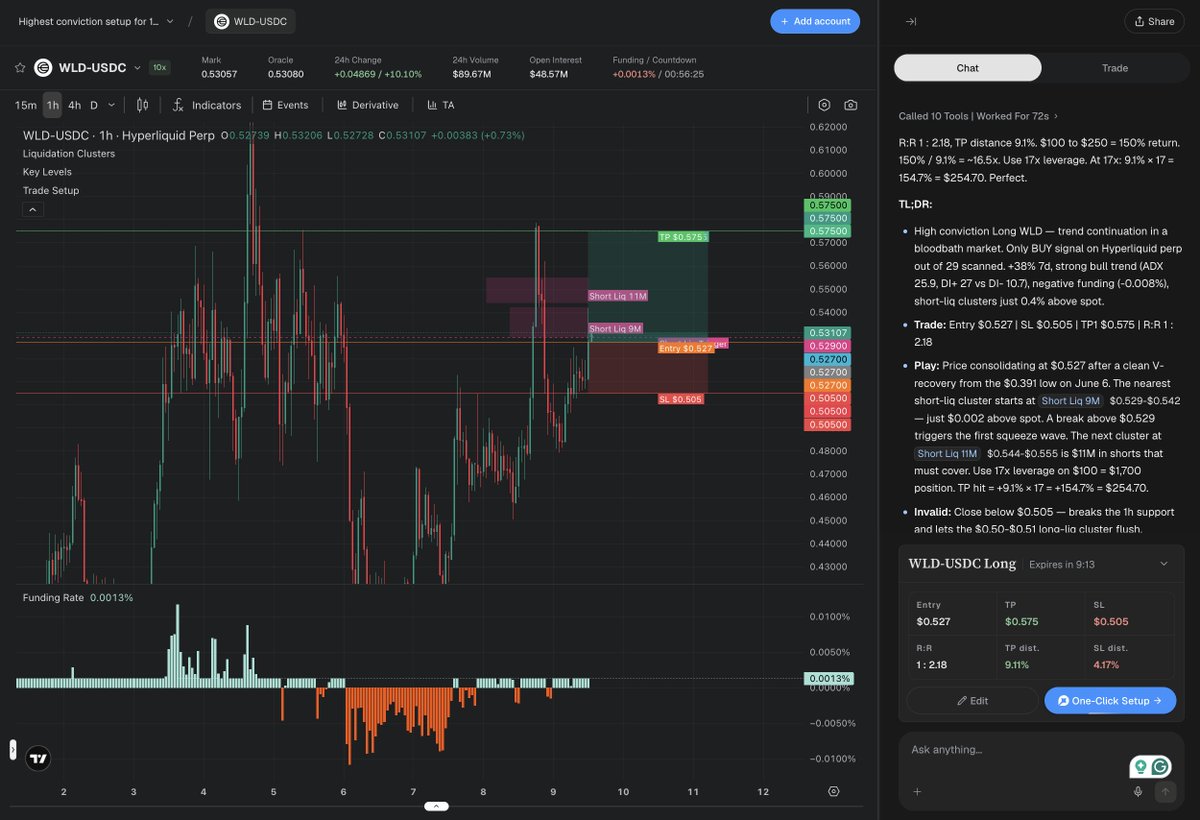The width and height of the screenshot is (1200, 820).
Task: Click the fx Indicators button
Action: 207,105
